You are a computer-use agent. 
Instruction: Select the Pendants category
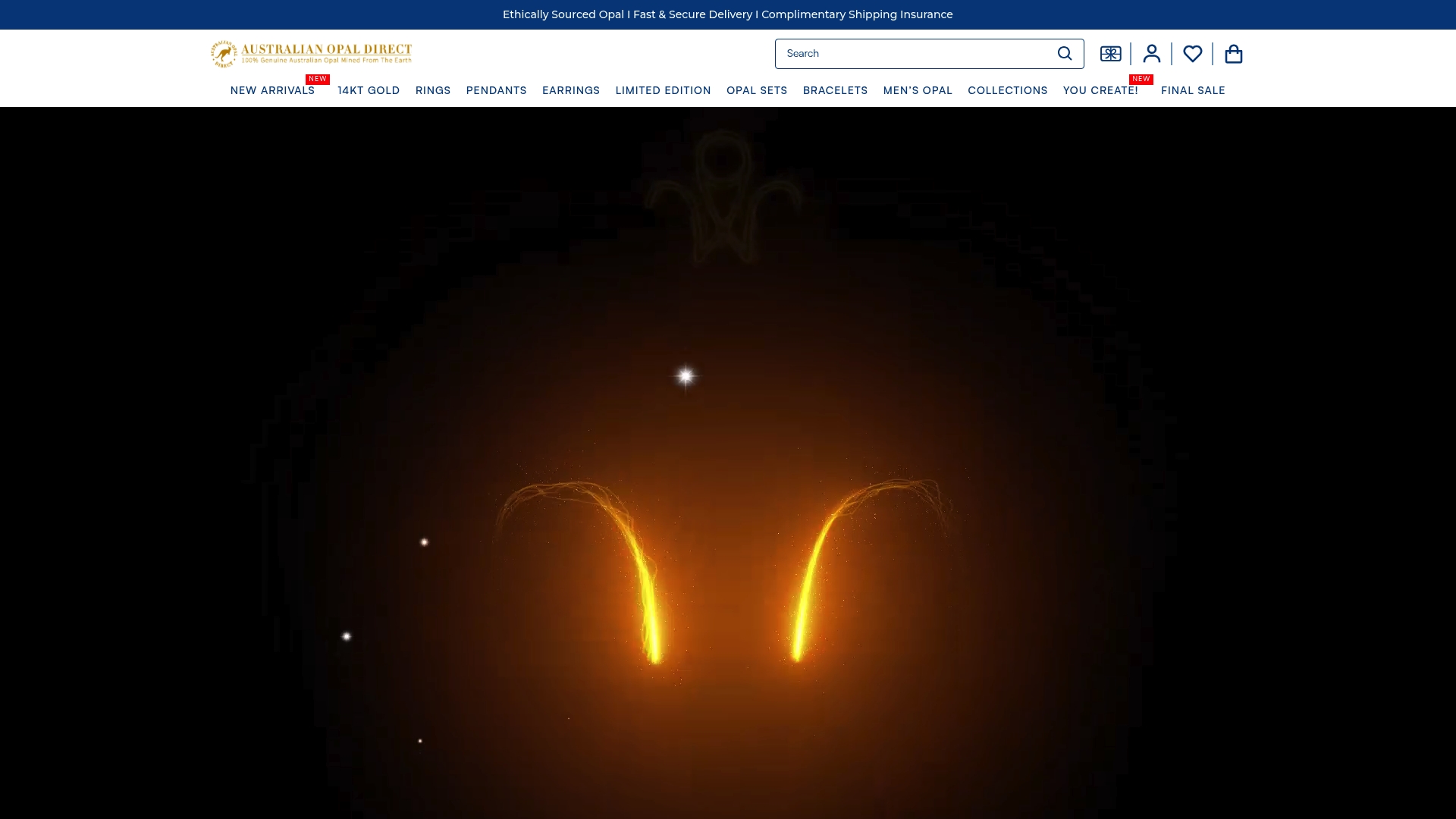pos(496,90)
